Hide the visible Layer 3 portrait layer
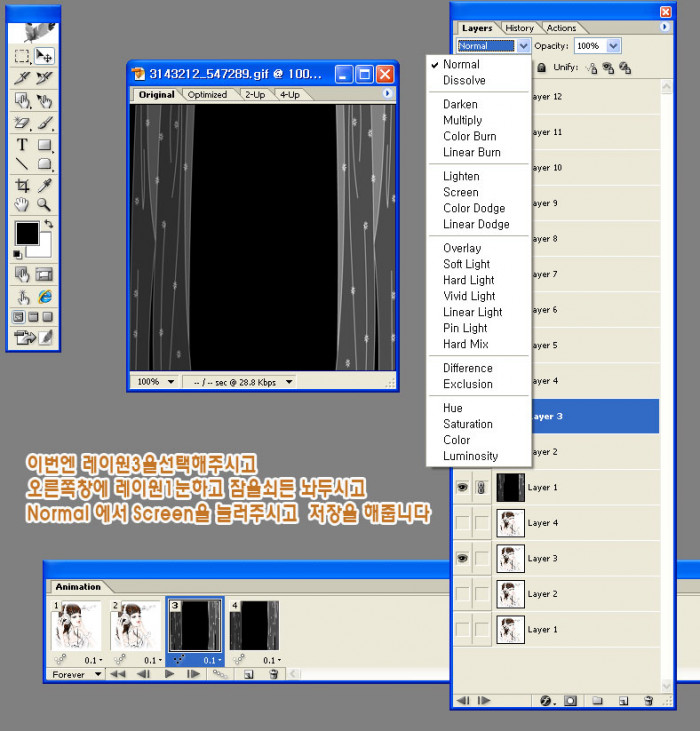Image resolution: width=700 pixels, height=731 pixels. [x=462, y=558]
